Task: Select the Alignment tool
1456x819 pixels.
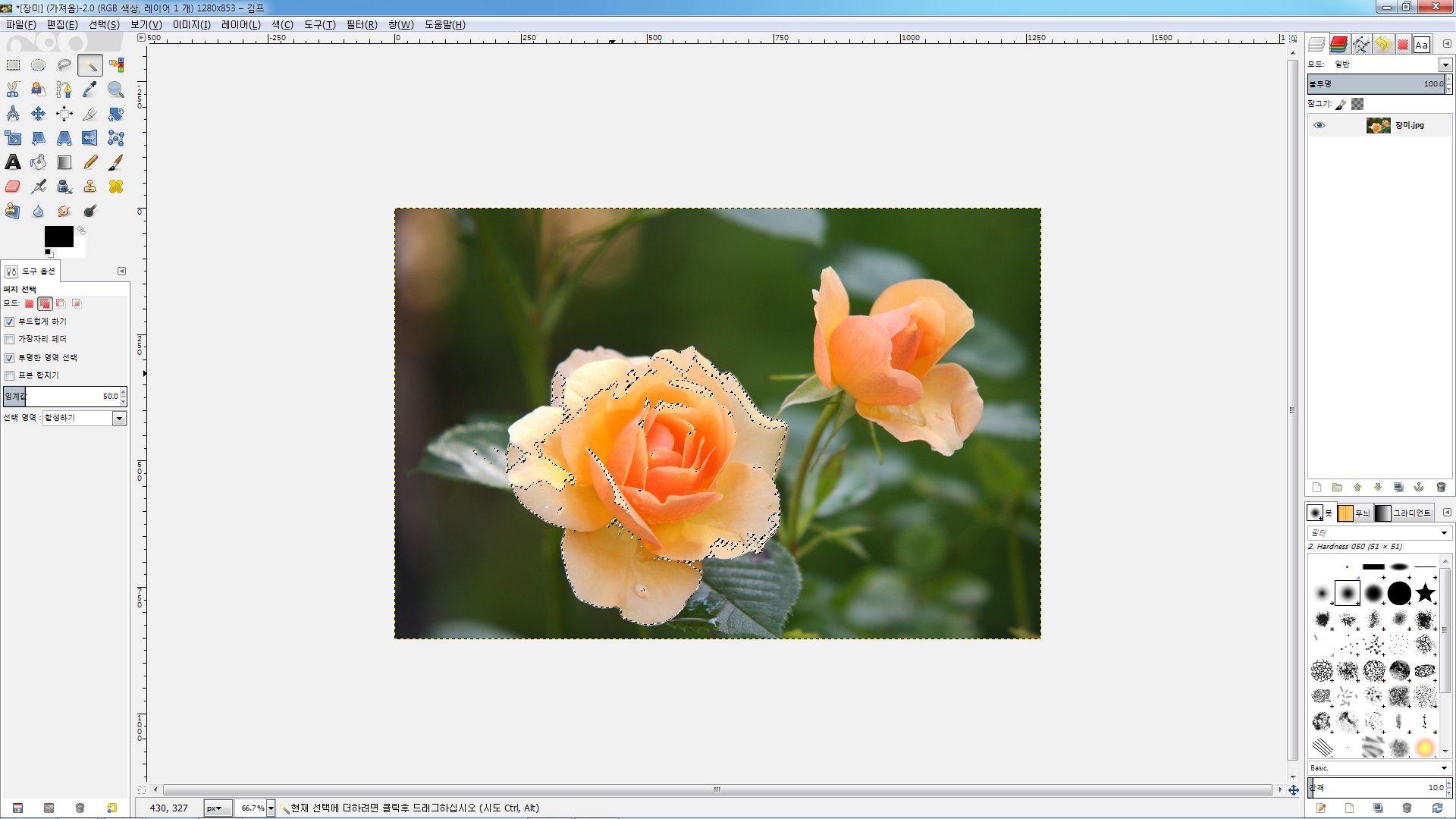Action: tap(64, 114)
